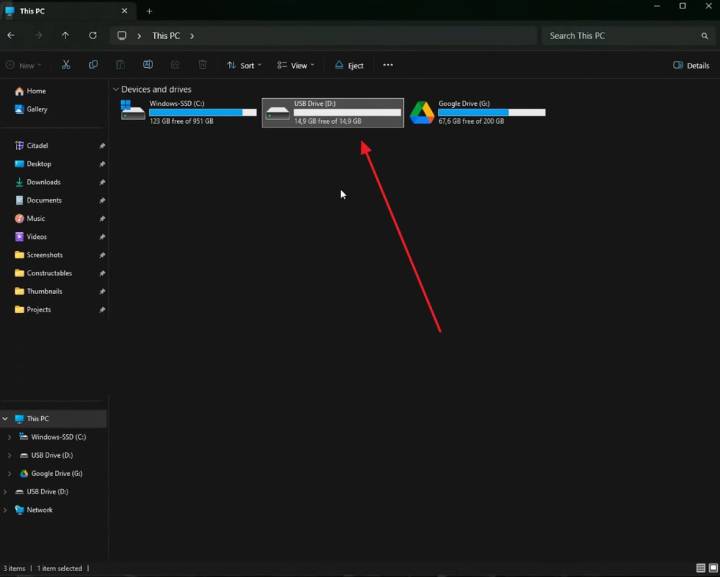Expand Windows-SSD (C:) tree node
Screen dimensions: 720x577
coord(10,437)
